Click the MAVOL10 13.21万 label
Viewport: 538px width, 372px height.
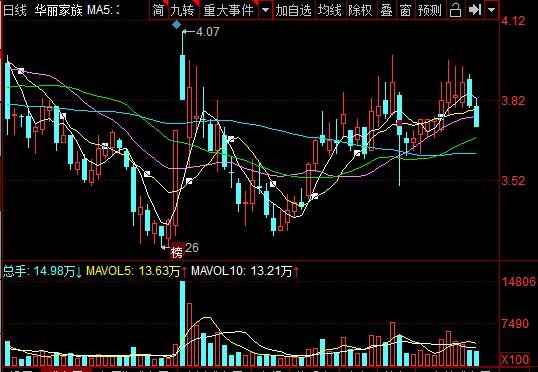pos(245,271)
